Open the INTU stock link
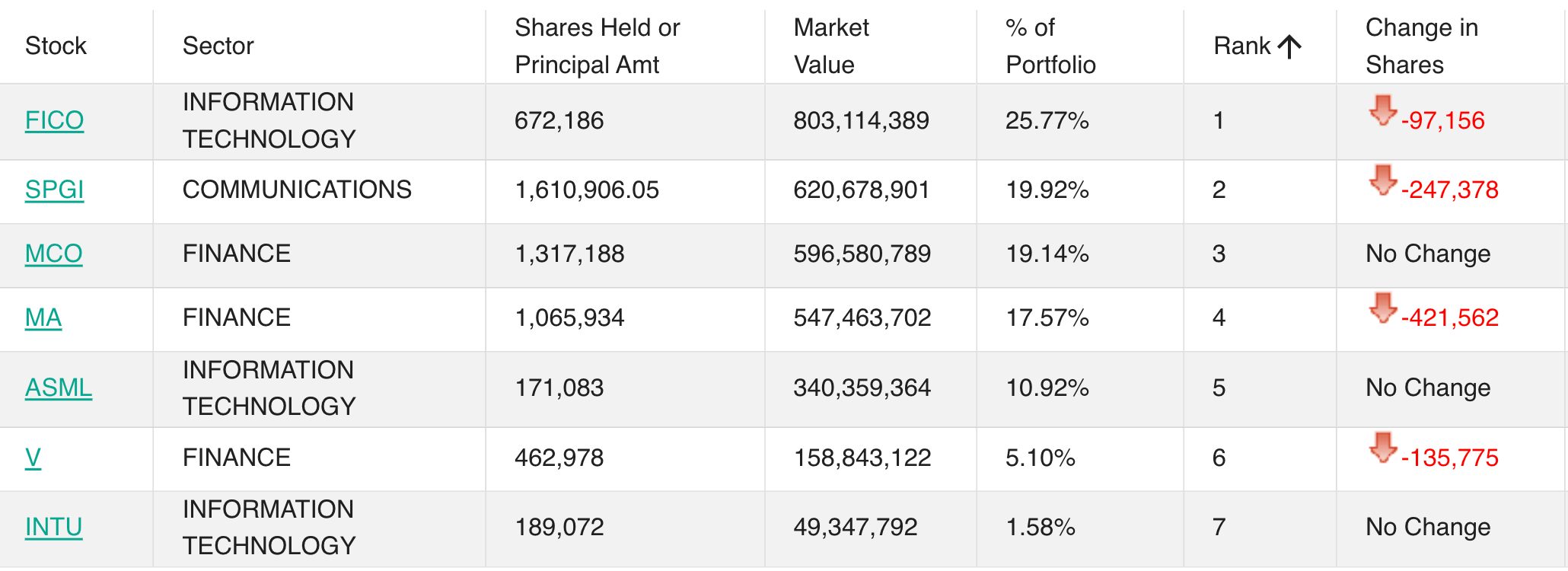The height and width of the screenshot is (571, 1568). point(53,527)
